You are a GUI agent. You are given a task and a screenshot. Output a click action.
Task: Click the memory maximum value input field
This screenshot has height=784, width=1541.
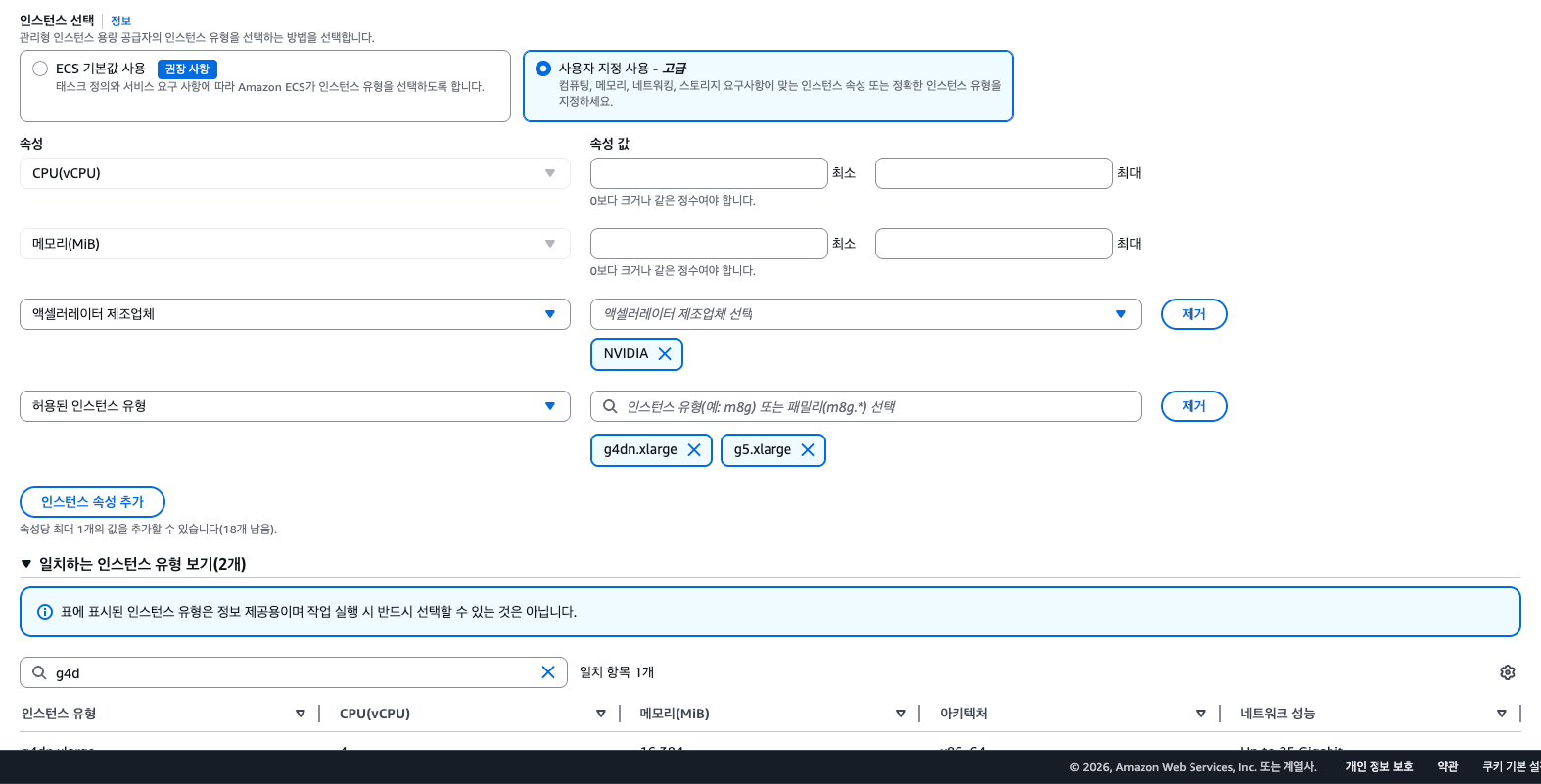point(993,244)
